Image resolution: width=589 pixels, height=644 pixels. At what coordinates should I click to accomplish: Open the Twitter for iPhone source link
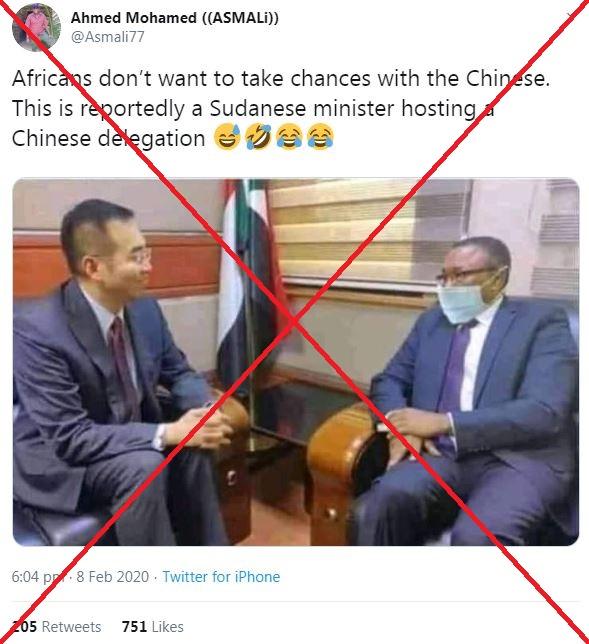tap(221, 577)
